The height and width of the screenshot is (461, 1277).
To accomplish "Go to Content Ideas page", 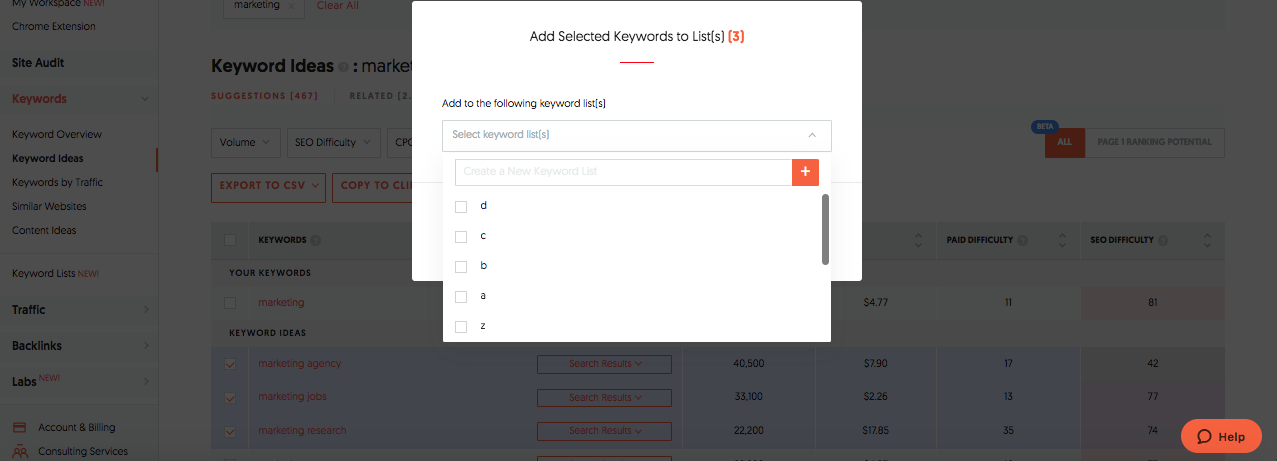I will point(44,231).
